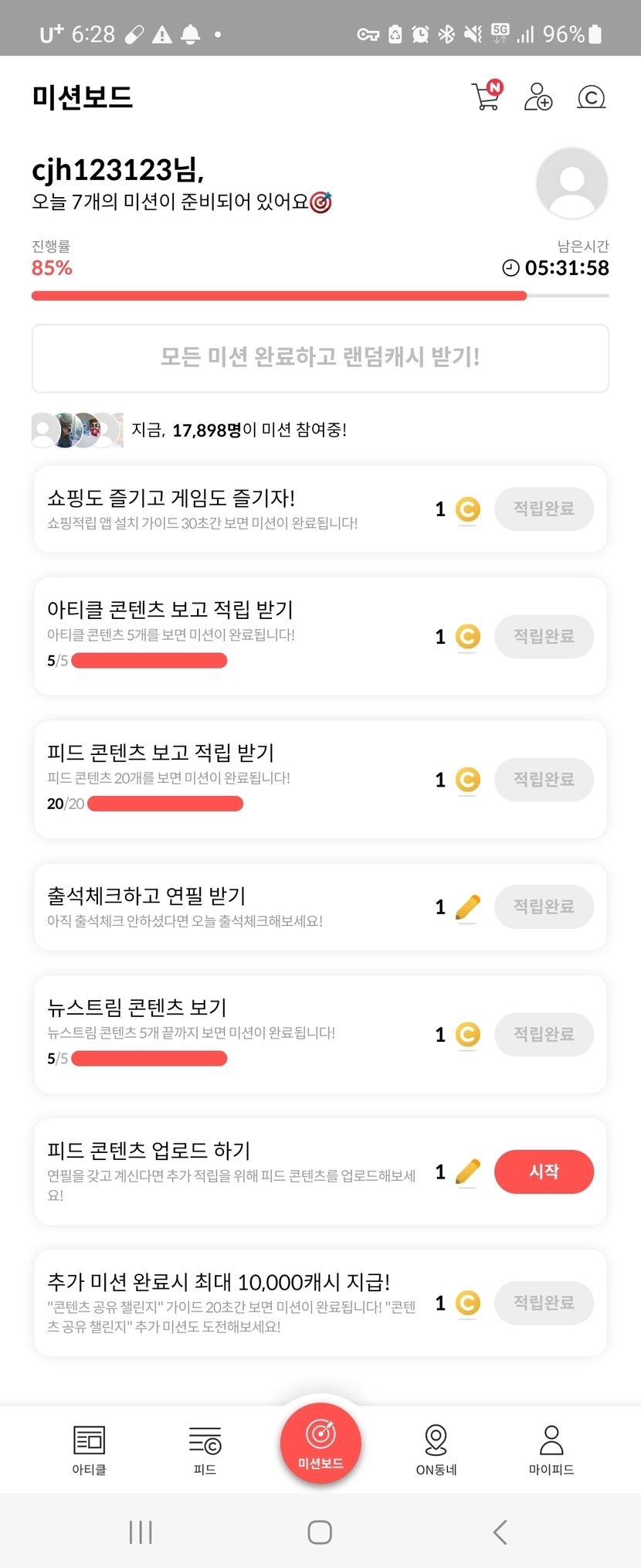This screenshot has height=1568, width=641.
Task: Tap 적립완료 on the shopping game mission
Action: 544,508
